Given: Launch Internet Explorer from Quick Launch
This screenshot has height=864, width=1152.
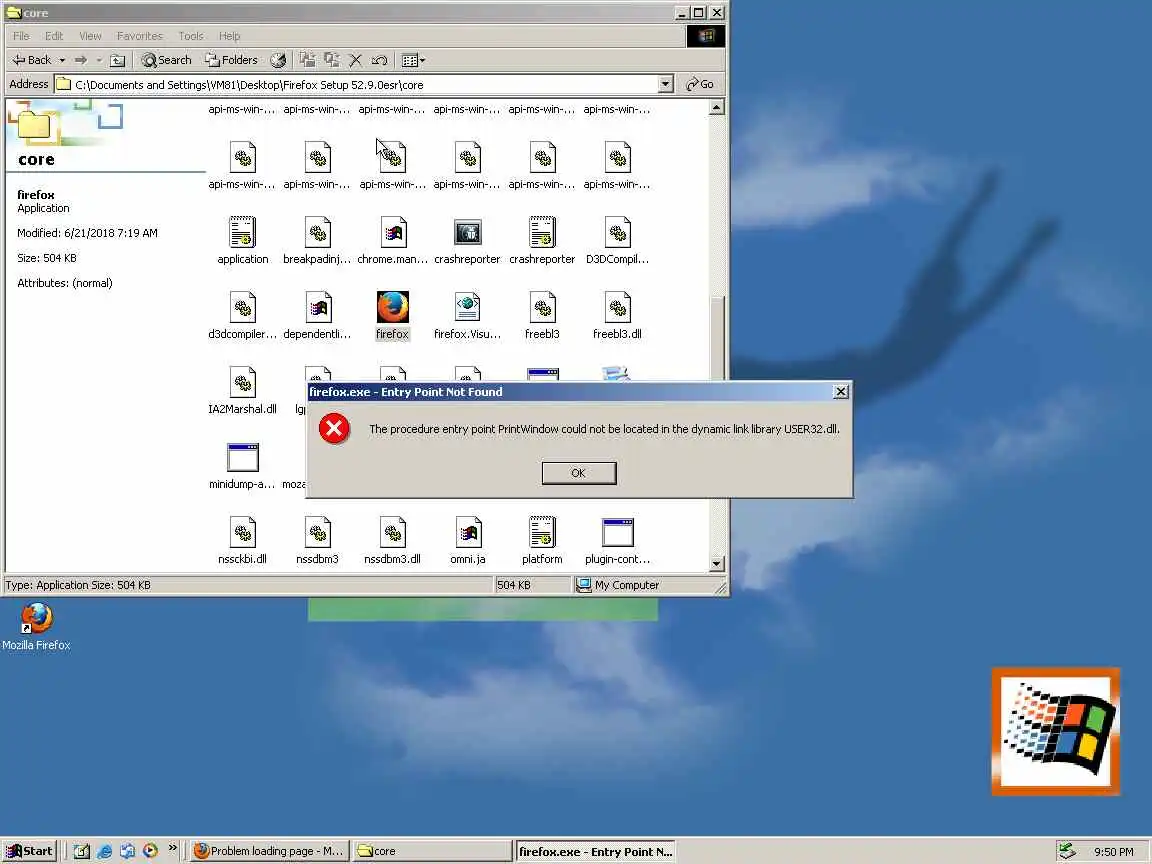Looking at the screenshot, I should point(104,851).
